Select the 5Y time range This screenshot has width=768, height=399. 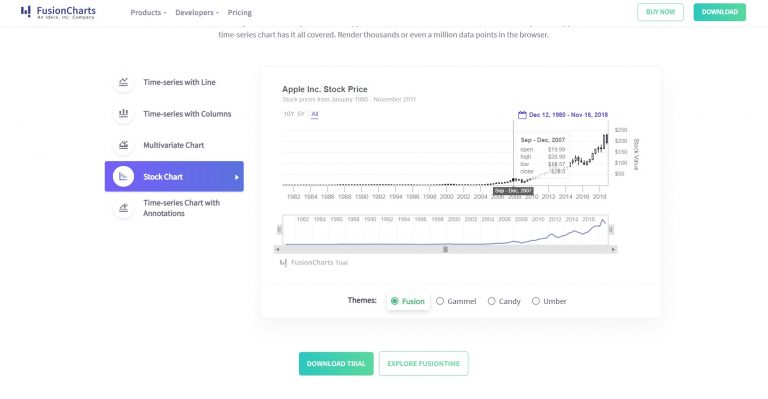point(301,114)
